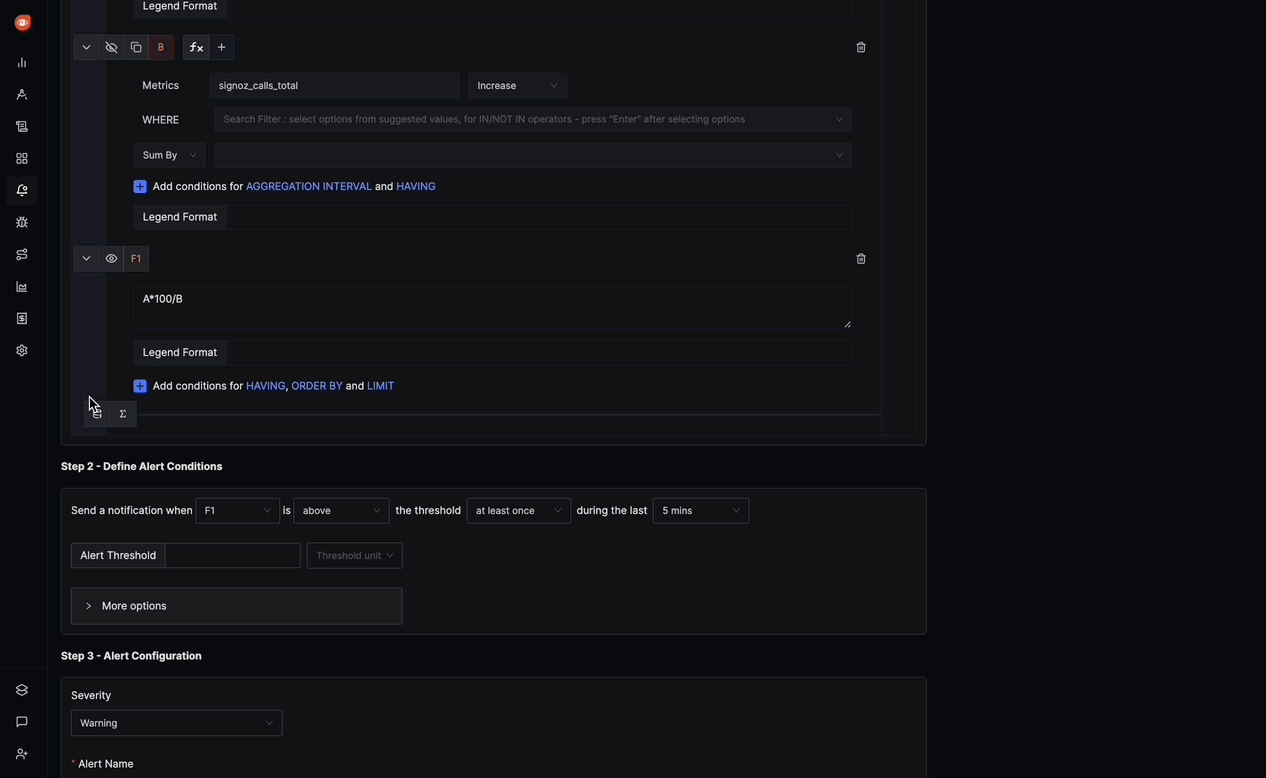Click the B query label badge

161,47
